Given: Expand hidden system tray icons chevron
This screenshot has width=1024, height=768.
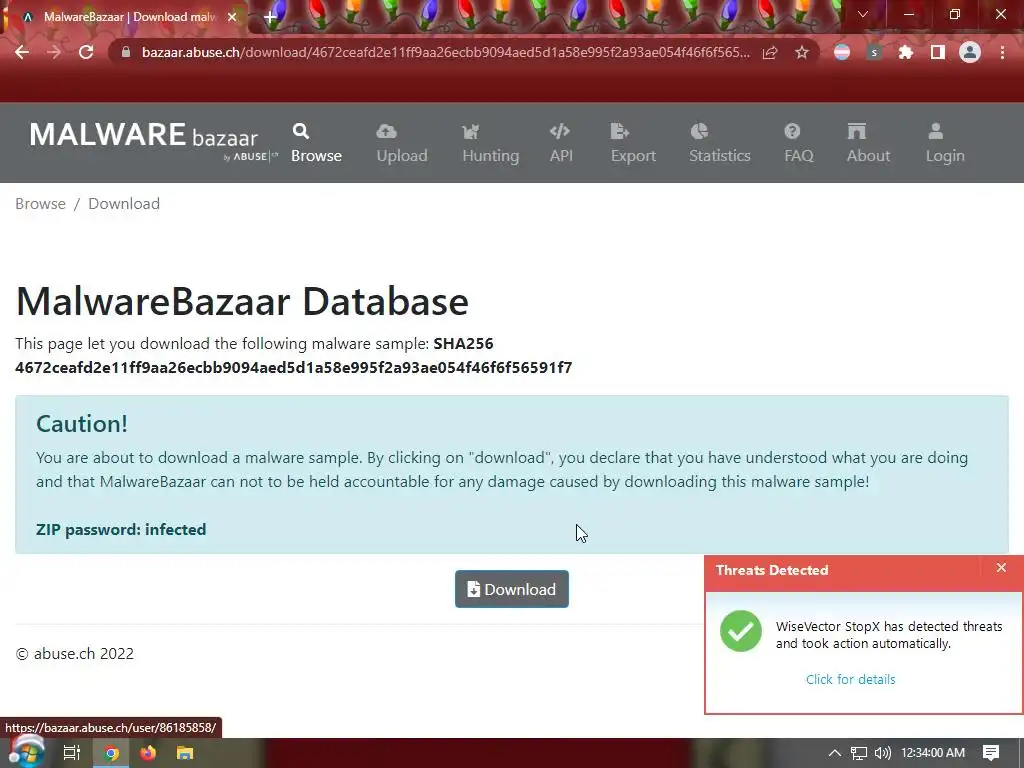Looking at the screenshot, I should (834, 753).
